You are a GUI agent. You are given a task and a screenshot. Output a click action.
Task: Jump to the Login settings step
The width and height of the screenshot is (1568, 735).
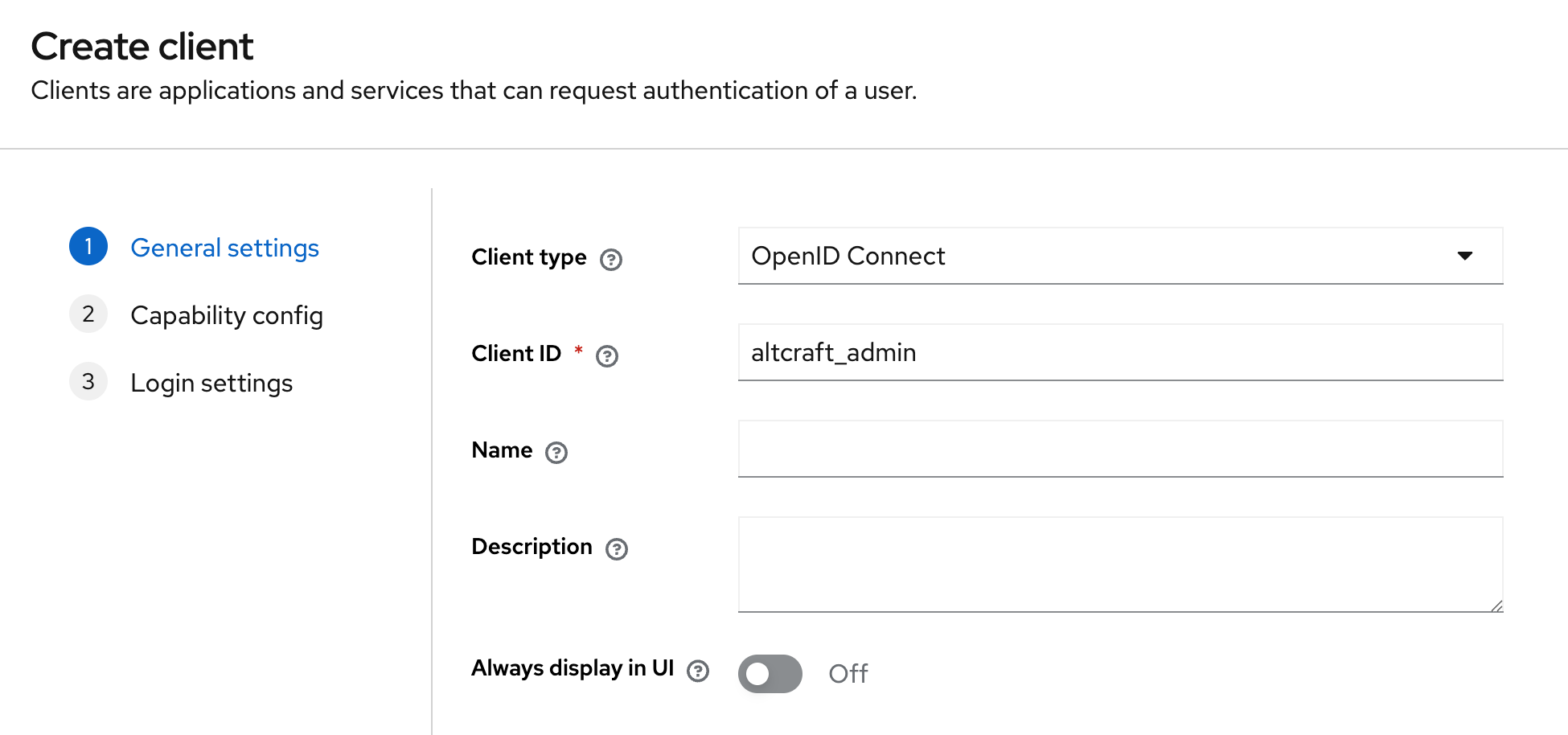tap(211, 383)
